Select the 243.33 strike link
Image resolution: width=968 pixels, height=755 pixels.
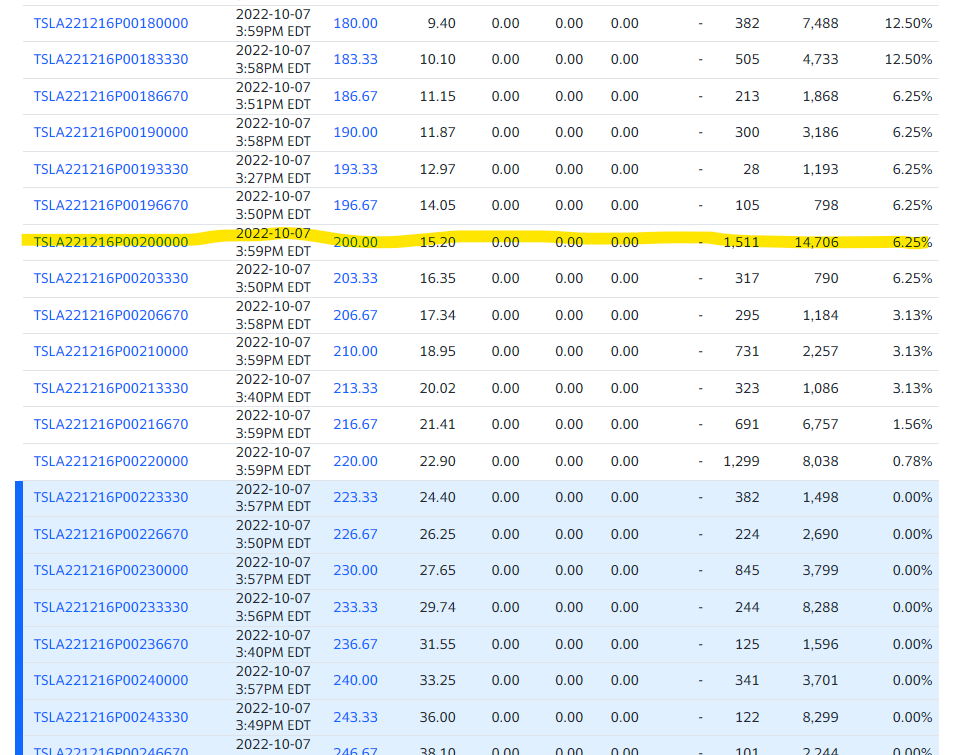tap(356, 717)
